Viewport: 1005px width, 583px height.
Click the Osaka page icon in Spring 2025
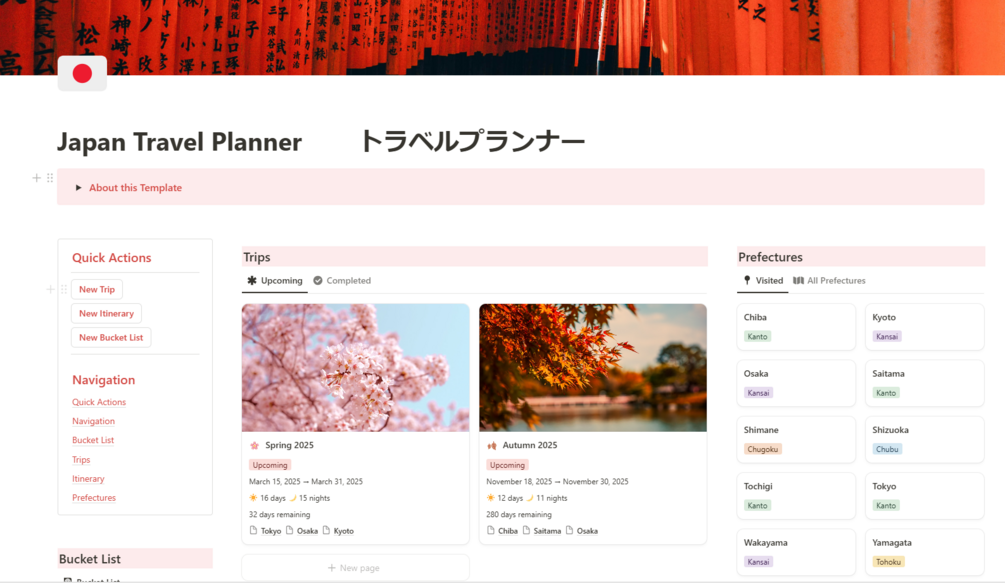(x=289, y=530)
